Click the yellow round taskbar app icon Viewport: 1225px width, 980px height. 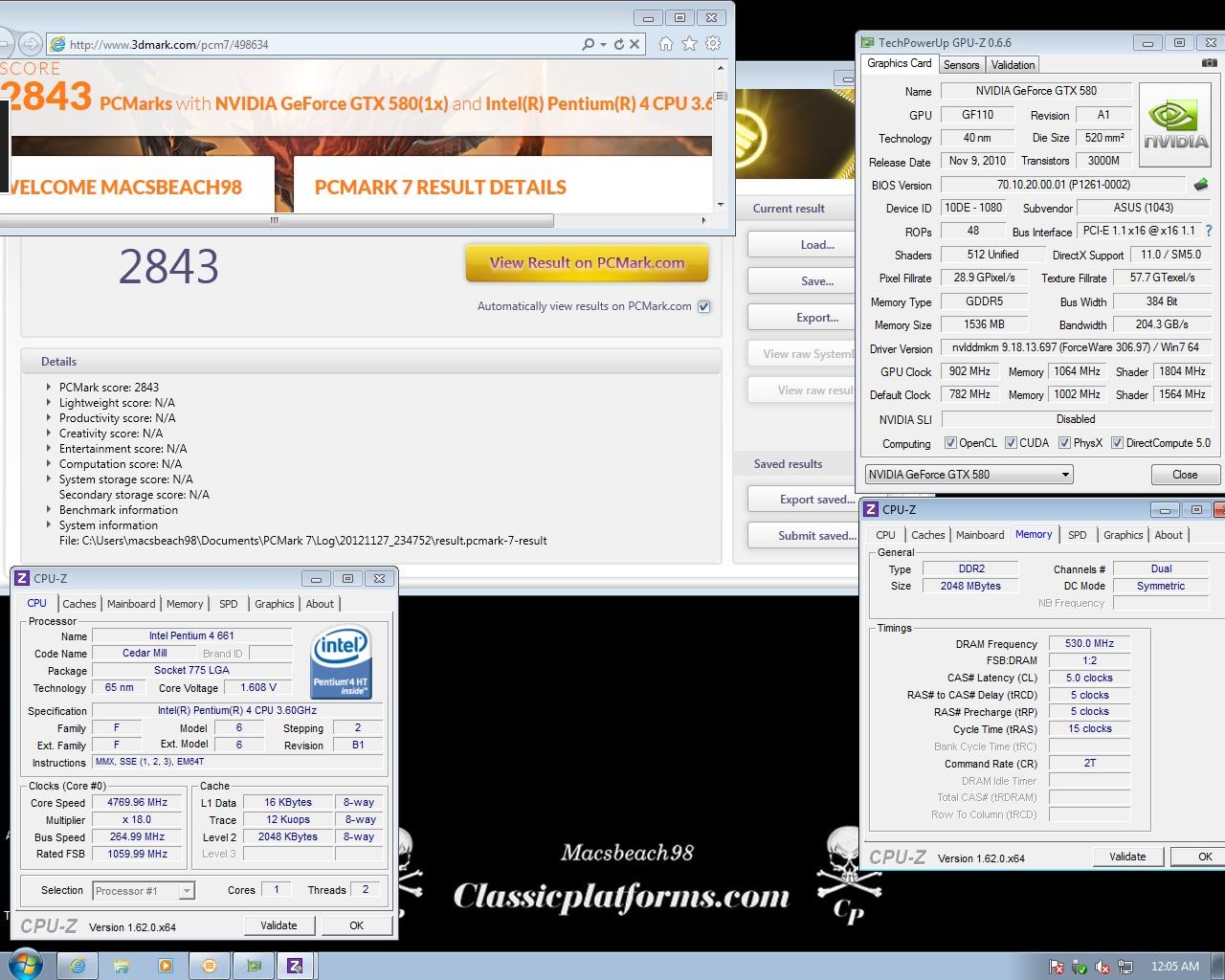point(210,966)
